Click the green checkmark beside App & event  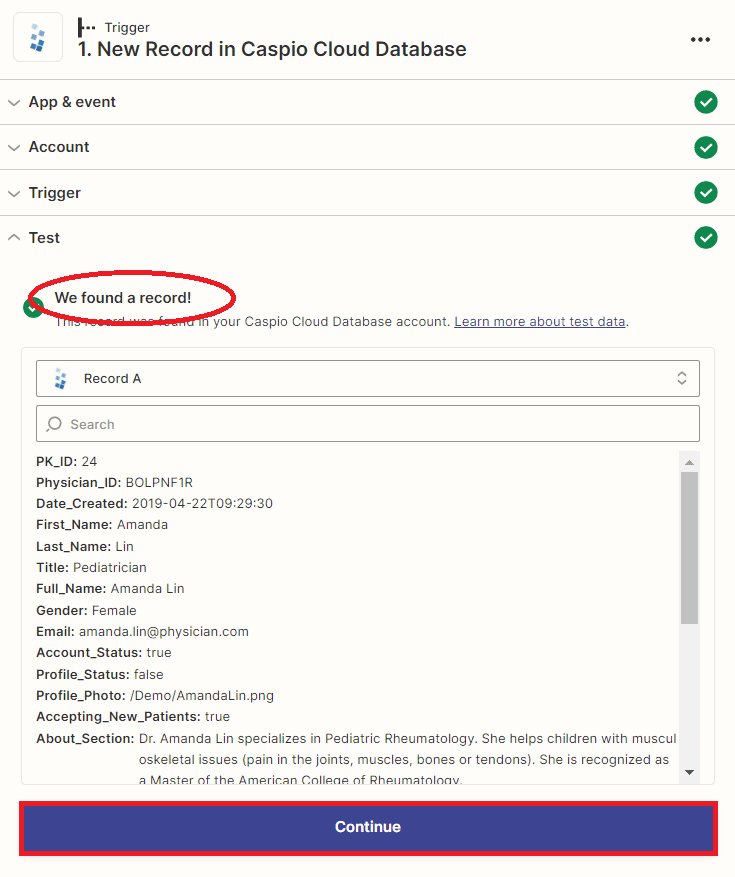(706, 102)
